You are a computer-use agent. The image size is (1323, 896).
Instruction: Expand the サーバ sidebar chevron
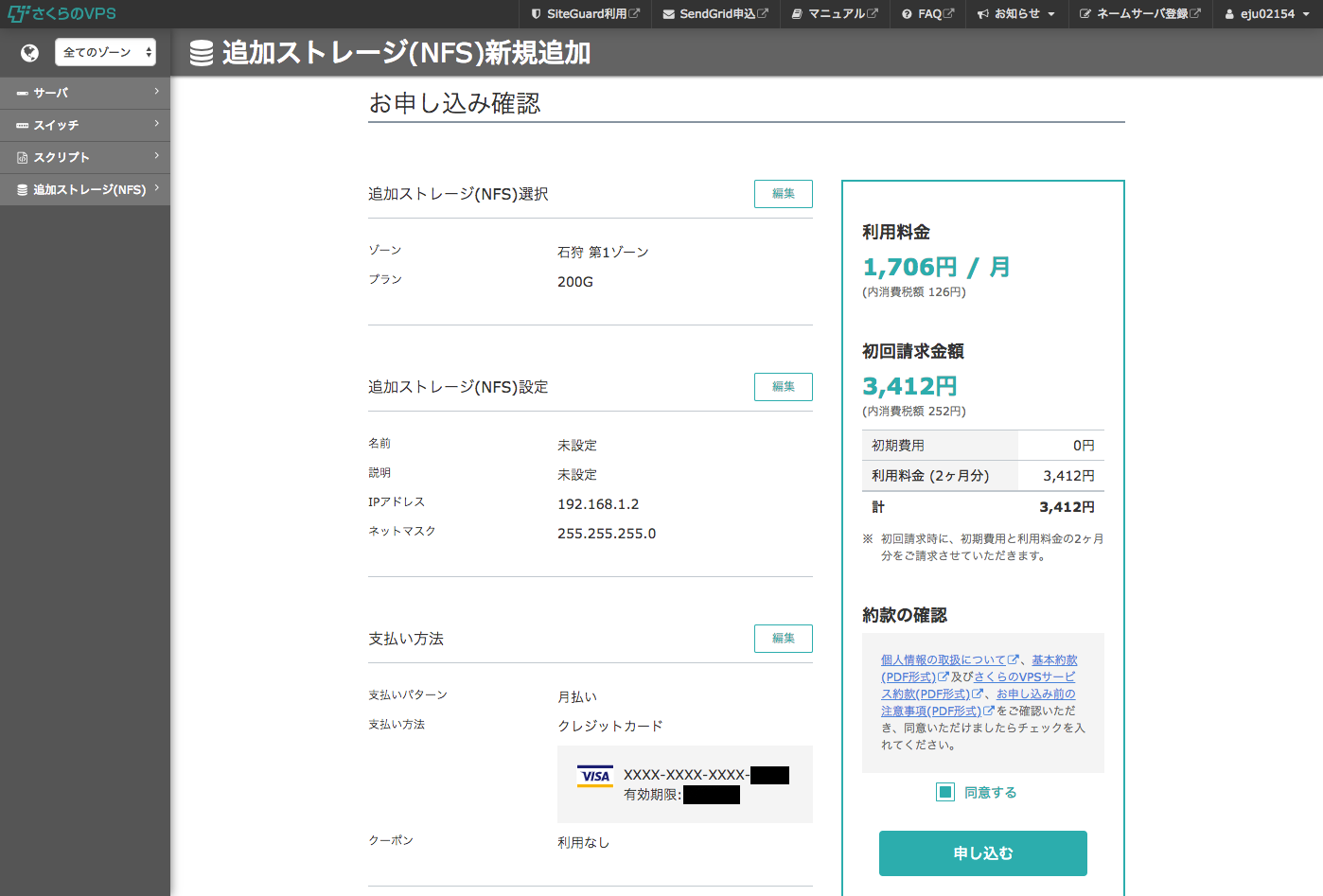click(x=156, y=91)
